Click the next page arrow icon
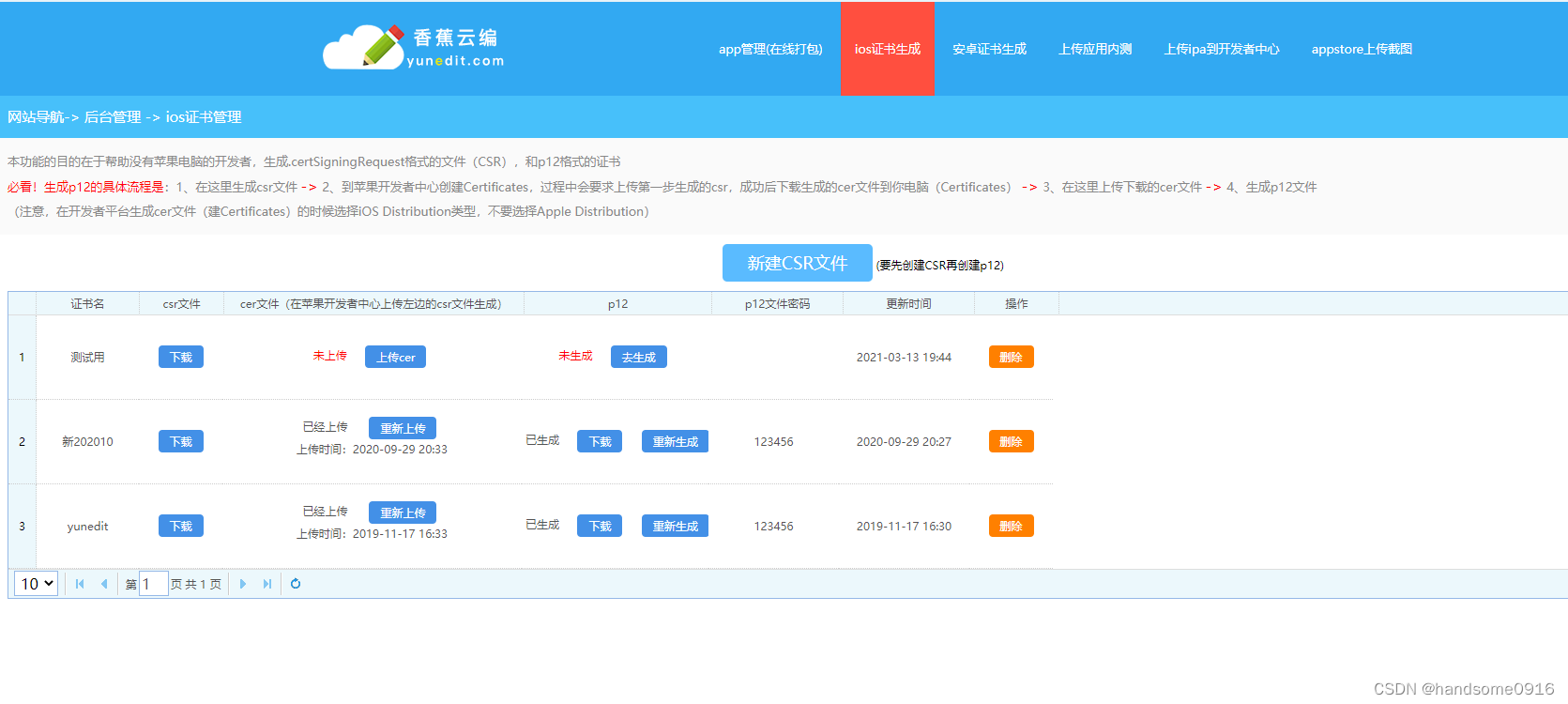The height and width of the screenshot is (704, 1568). coord(243,584)
